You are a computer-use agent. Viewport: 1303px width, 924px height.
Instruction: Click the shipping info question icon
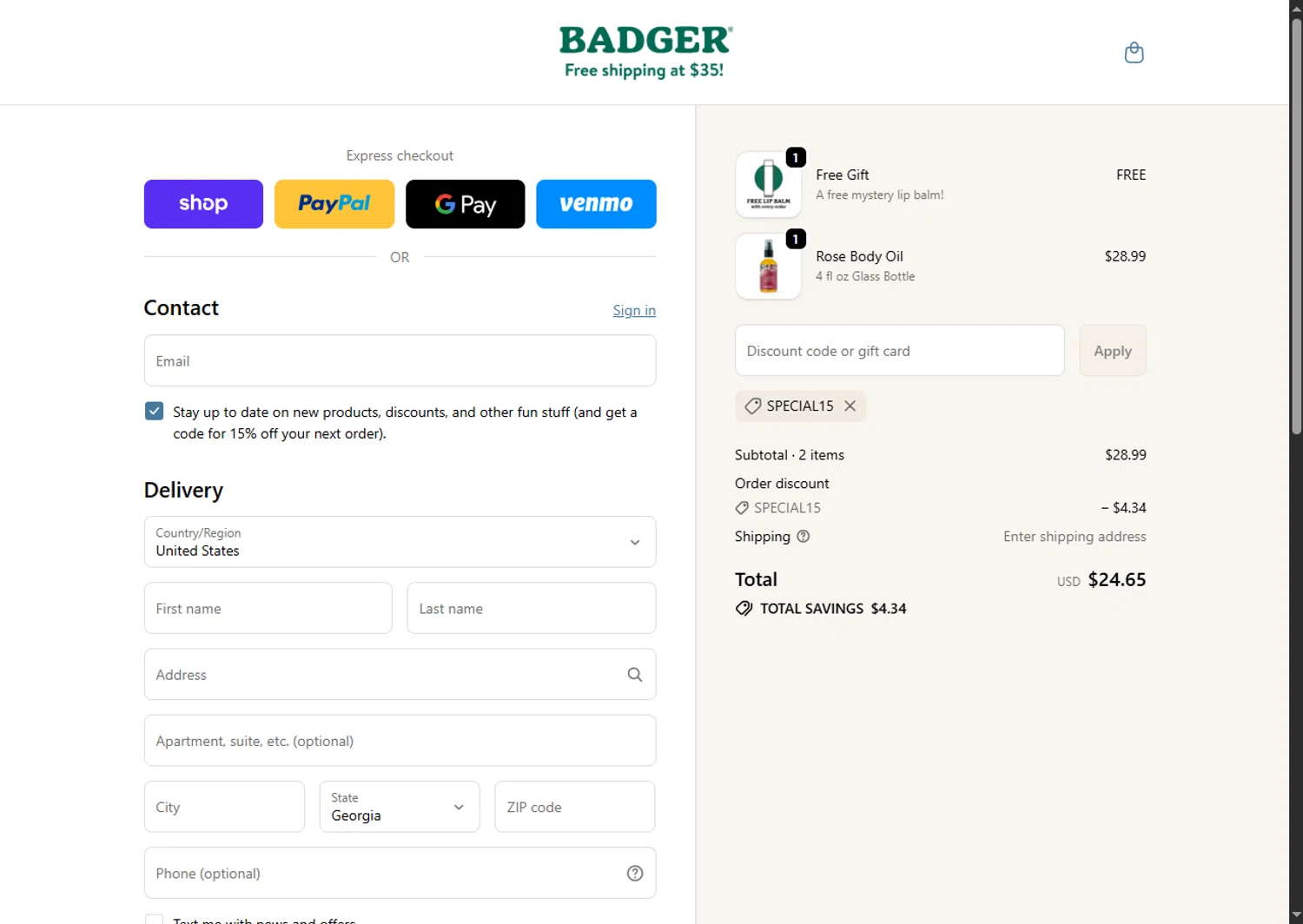pyautogui.click(x=804, y=537)
